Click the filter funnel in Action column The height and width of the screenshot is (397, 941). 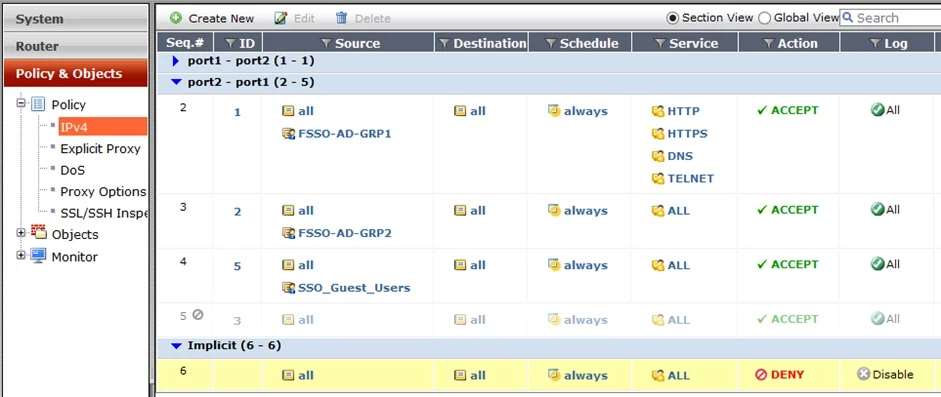coord(769,43)
